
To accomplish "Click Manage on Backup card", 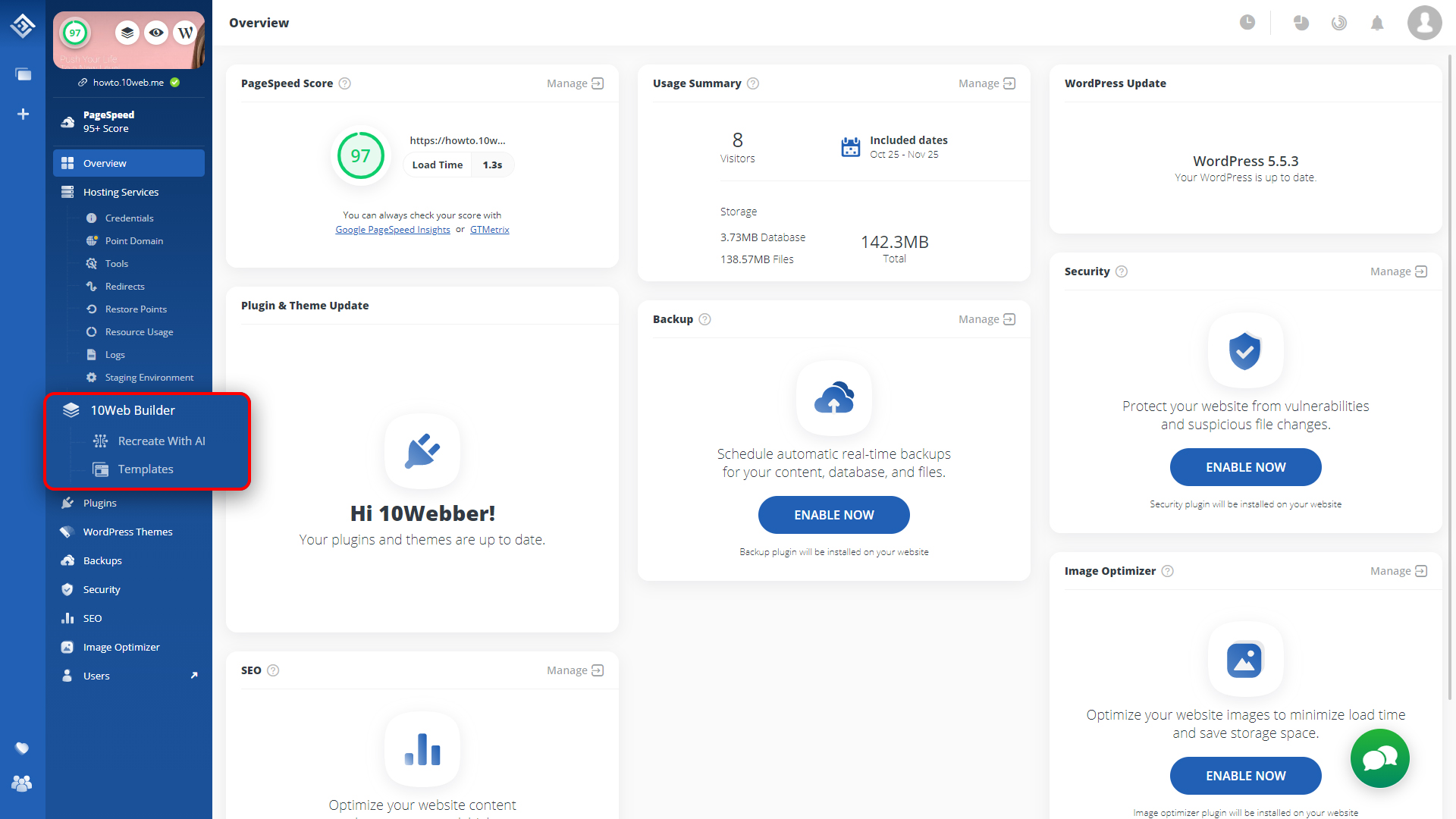I will (x=987, y=319).
